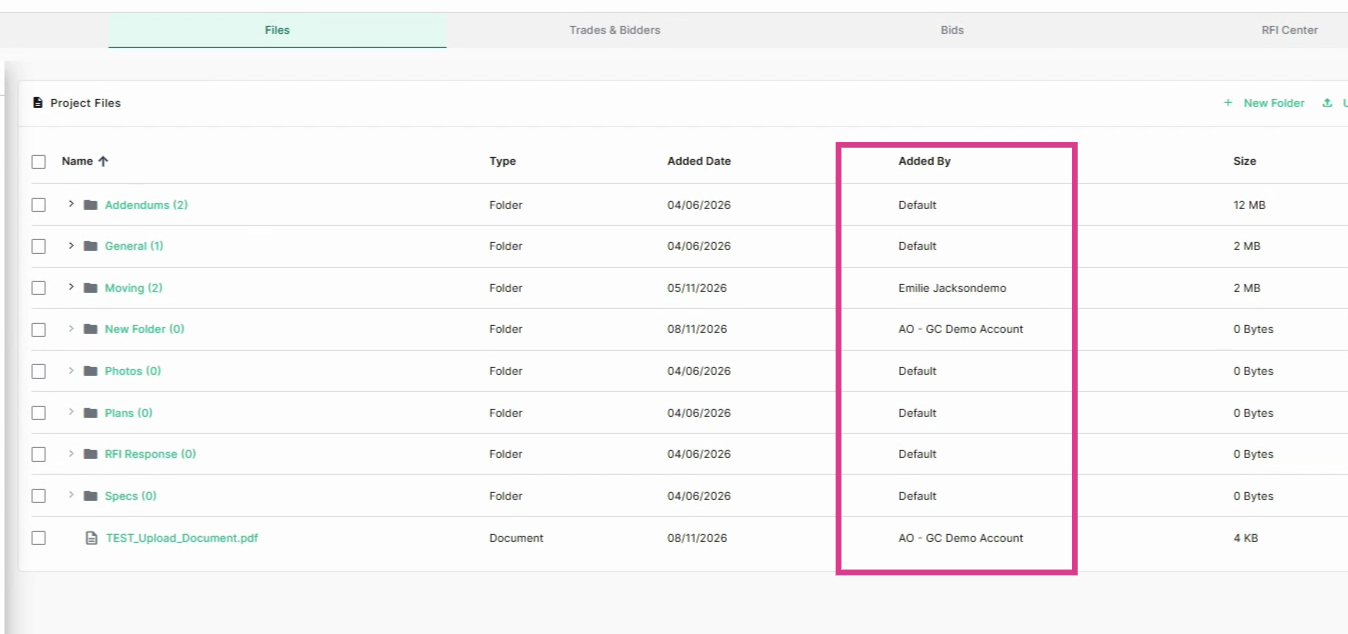Sort by the Added By column header
This screenshot has width=1348, height=634.
pos(924,161)
